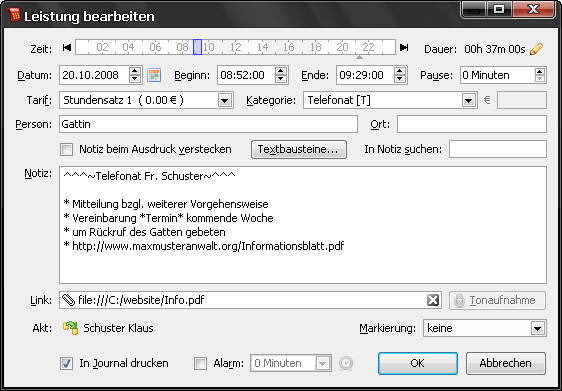
Task: Increase Pause minutes with up arrow
Action: click(540, 71)
